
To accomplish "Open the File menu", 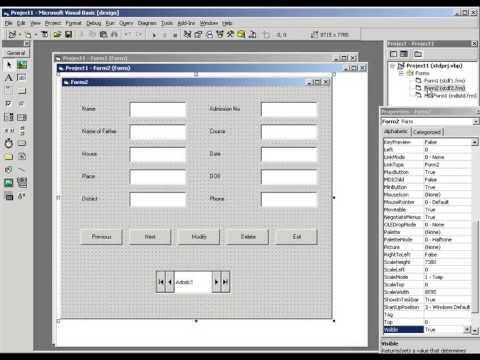I will 9,23.
